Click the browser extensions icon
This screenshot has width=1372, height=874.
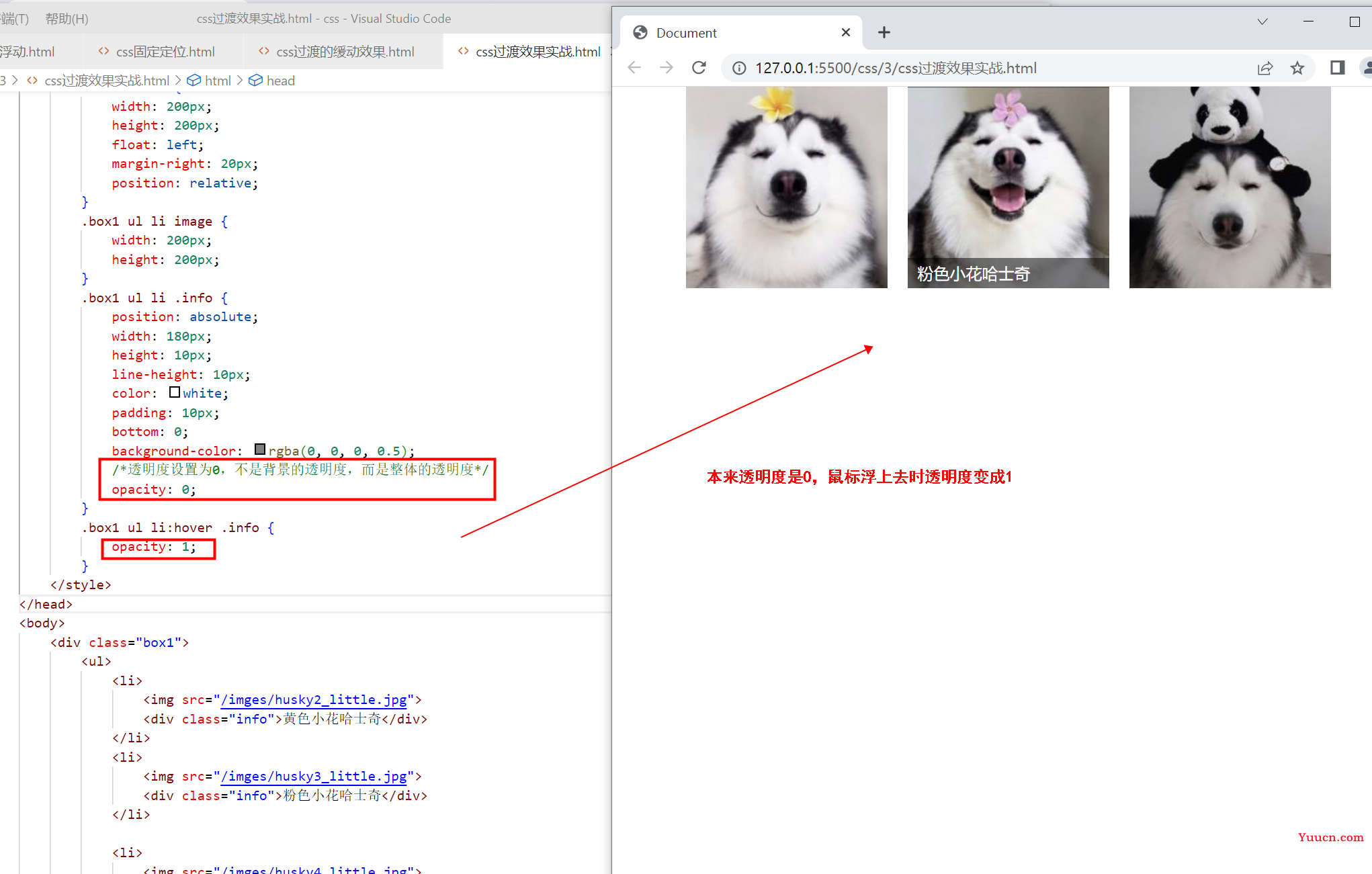pyautogui.click(x=1335, y=68)
